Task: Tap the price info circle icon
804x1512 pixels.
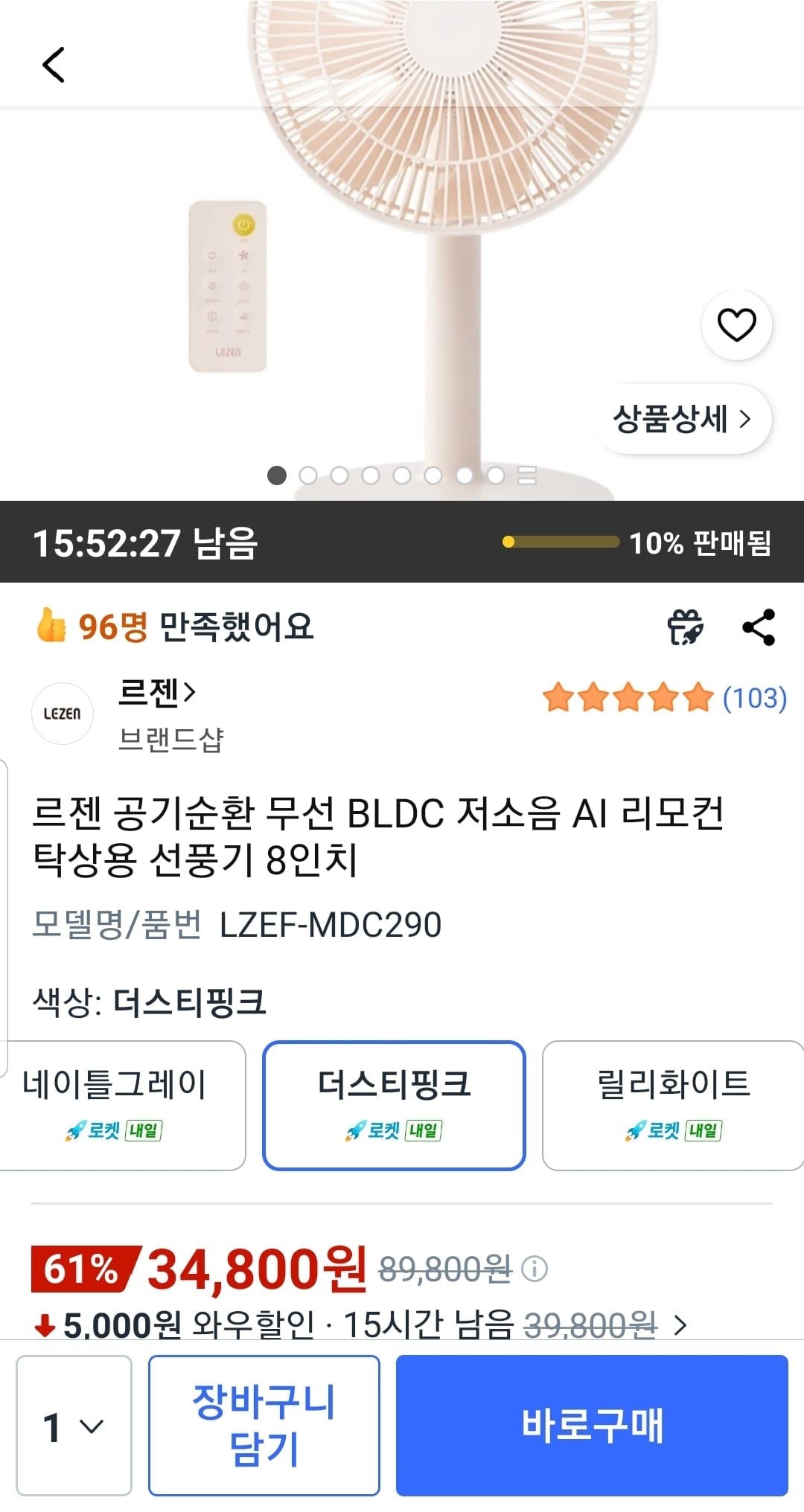Action: click(534, 1268)
